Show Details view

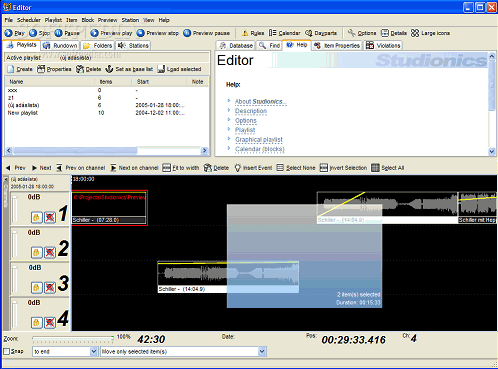pos(394,33)
